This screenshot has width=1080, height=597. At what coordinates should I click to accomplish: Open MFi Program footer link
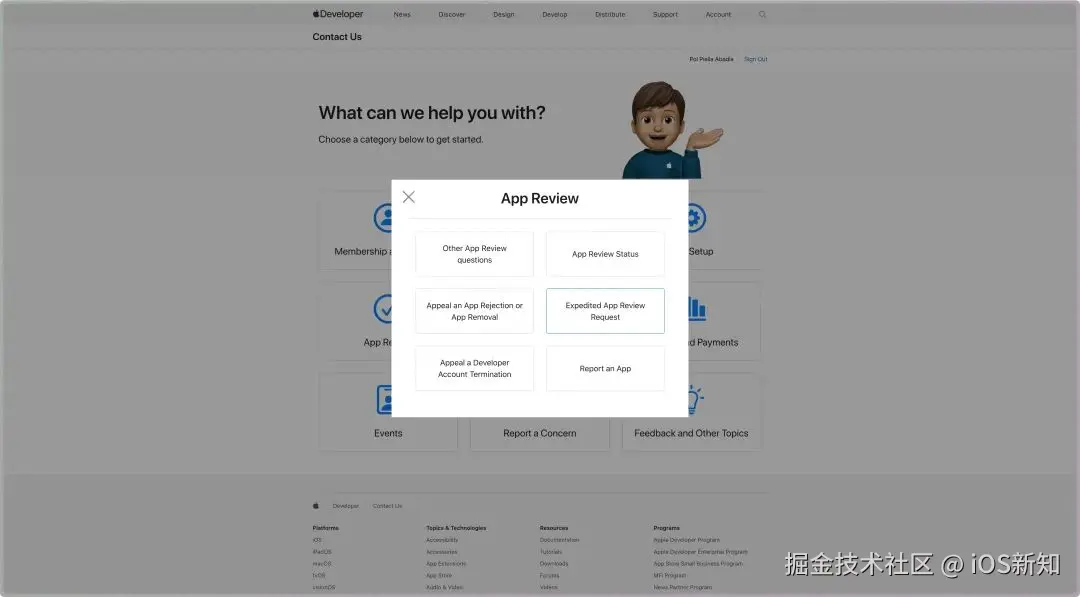coord(669,575)
